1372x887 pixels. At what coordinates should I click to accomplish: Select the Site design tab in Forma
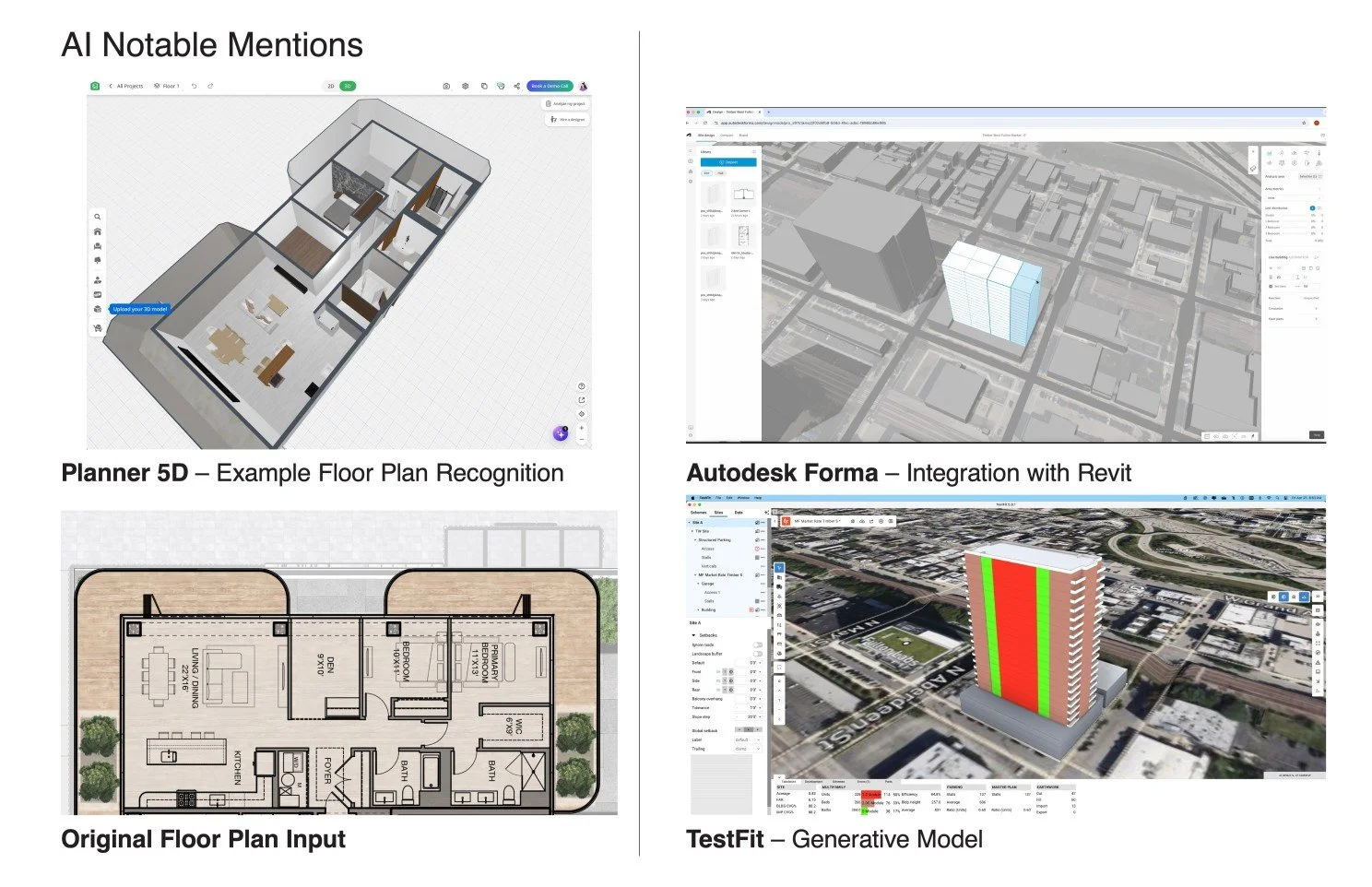point(706,135)
